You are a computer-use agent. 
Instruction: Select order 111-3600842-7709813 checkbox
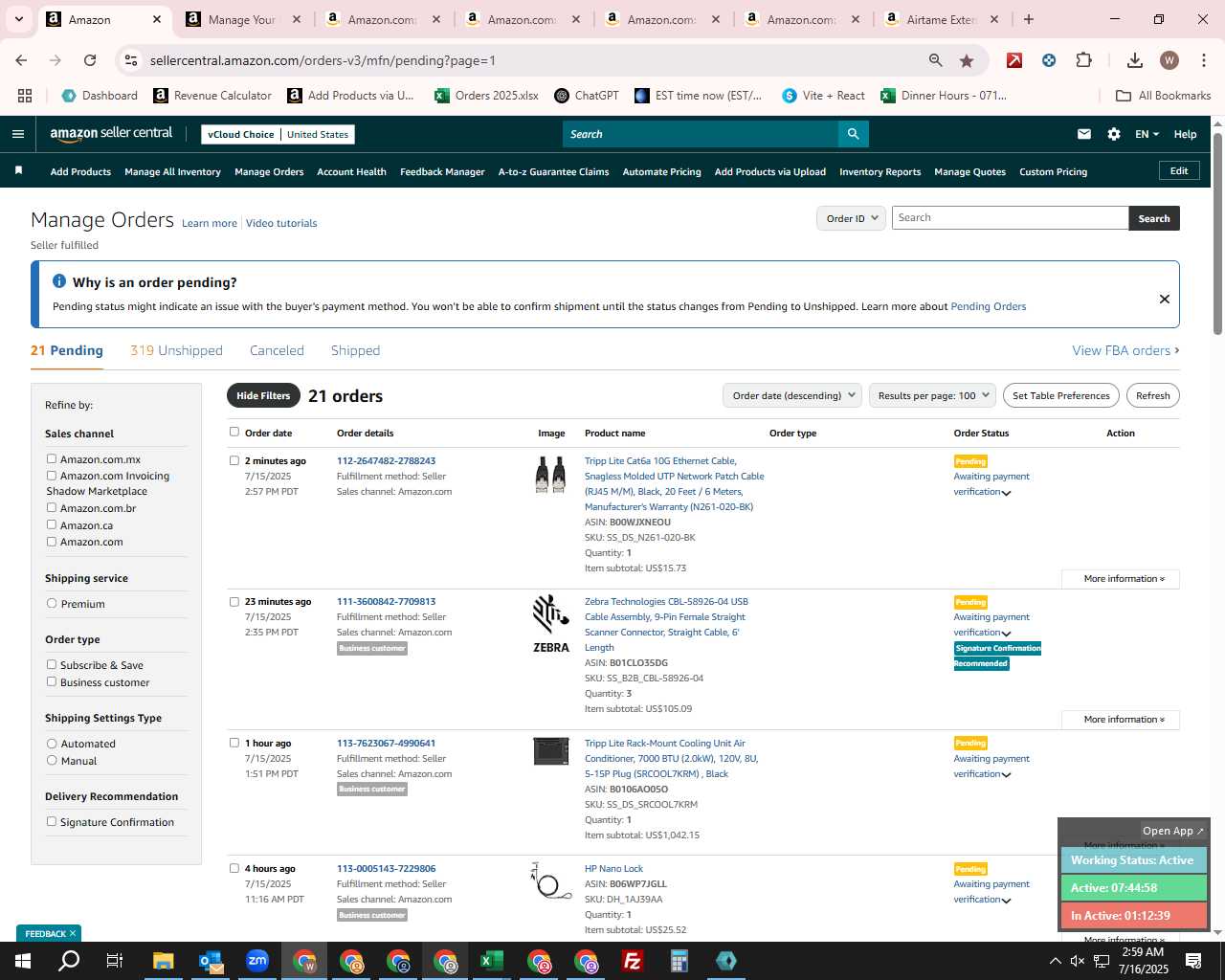pyautogui.click(x=234, y=601)
